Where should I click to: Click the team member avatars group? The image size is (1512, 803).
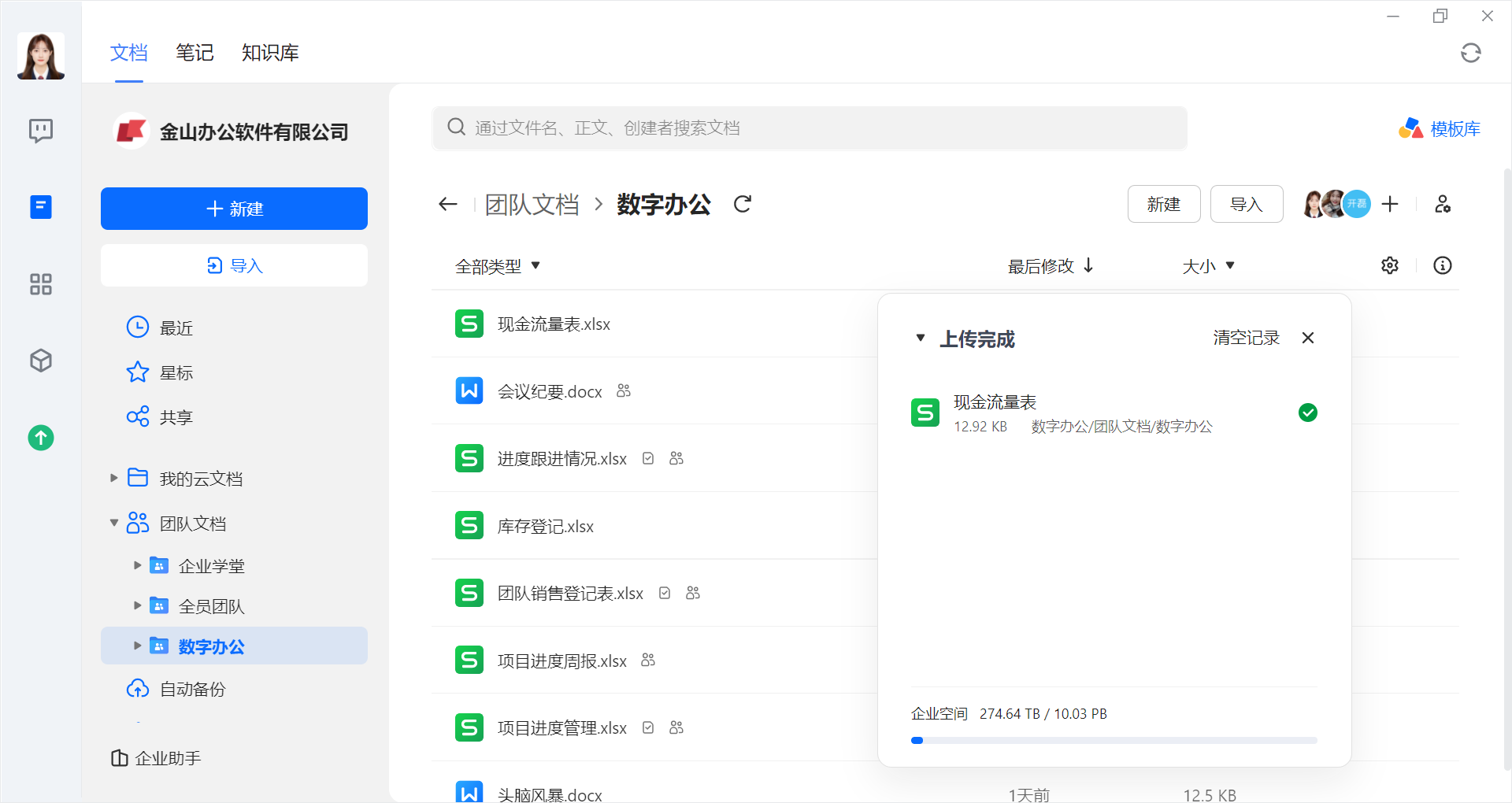(x=1337, y=204)
